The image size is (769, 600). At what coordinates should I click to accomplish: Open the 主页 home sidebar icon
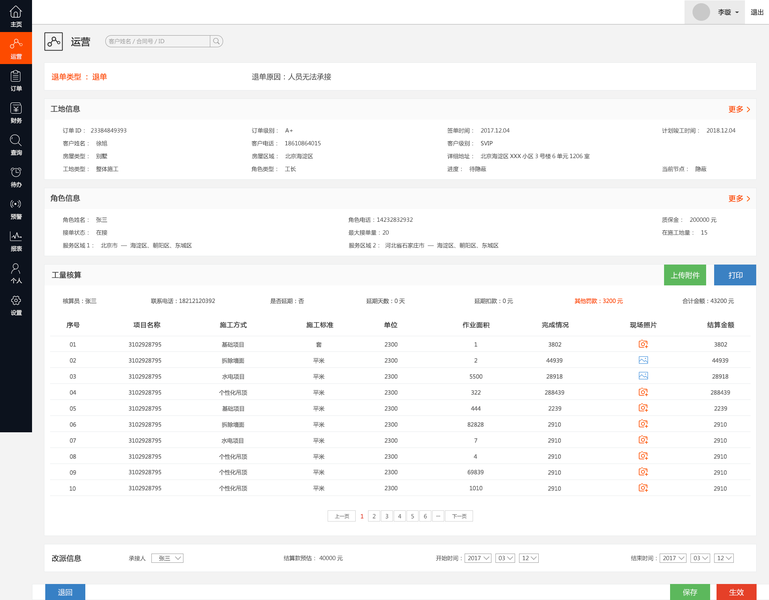[16, 16]
